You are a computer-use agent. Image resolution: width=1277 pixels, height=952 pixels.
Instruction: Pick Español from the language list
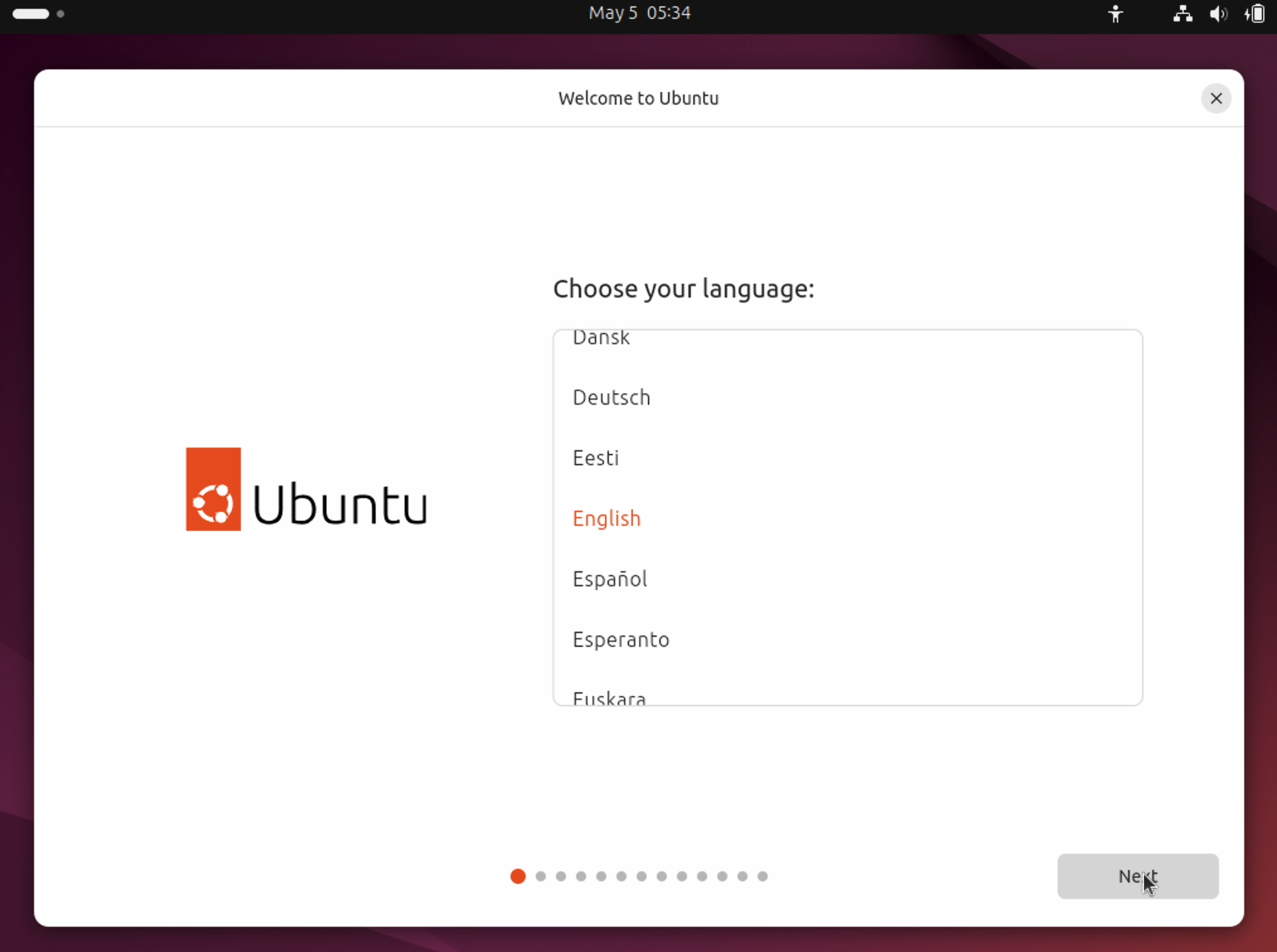coord(610,579)
